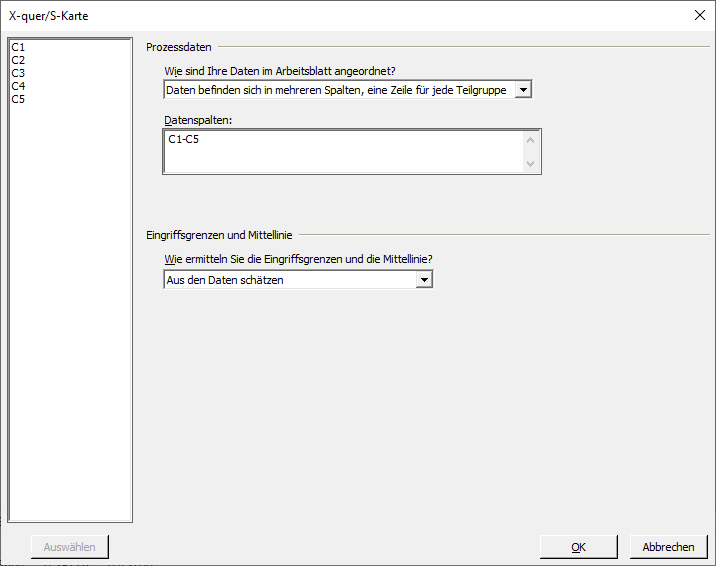Select C5 in the column list
Screen dimensions: 716x566
(x=18, y=99)
